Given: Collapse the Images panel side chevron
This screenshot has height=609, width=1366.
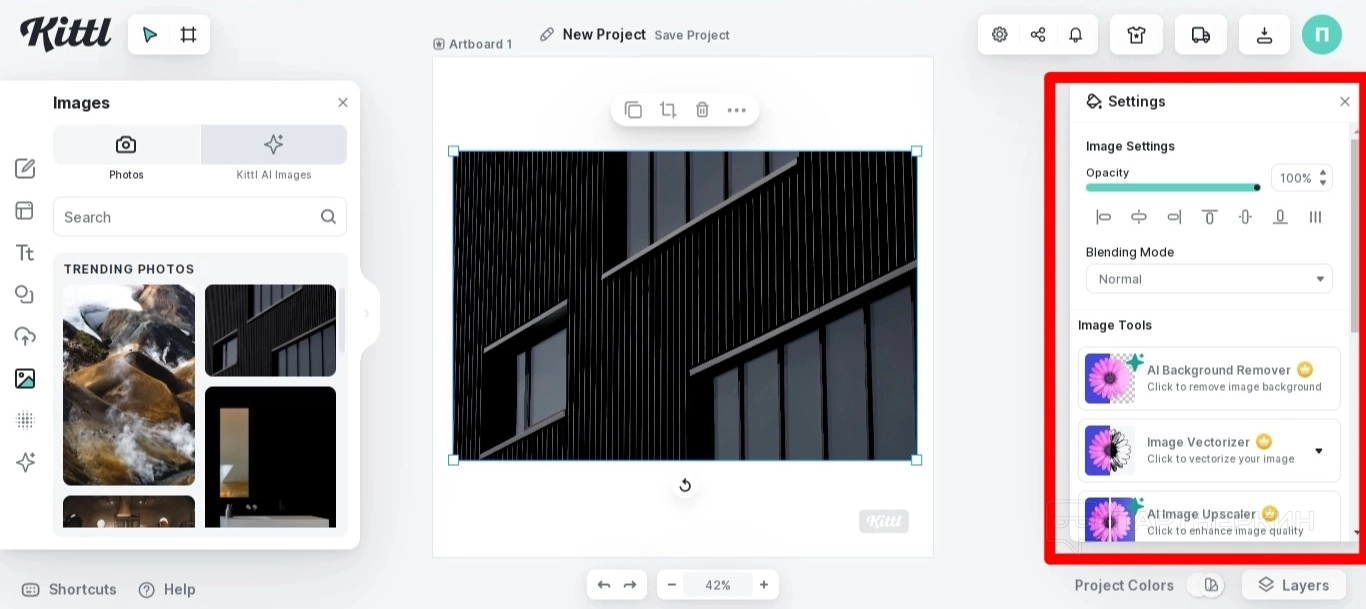Looking at the screenshot, I should click(x=366, y=314).
